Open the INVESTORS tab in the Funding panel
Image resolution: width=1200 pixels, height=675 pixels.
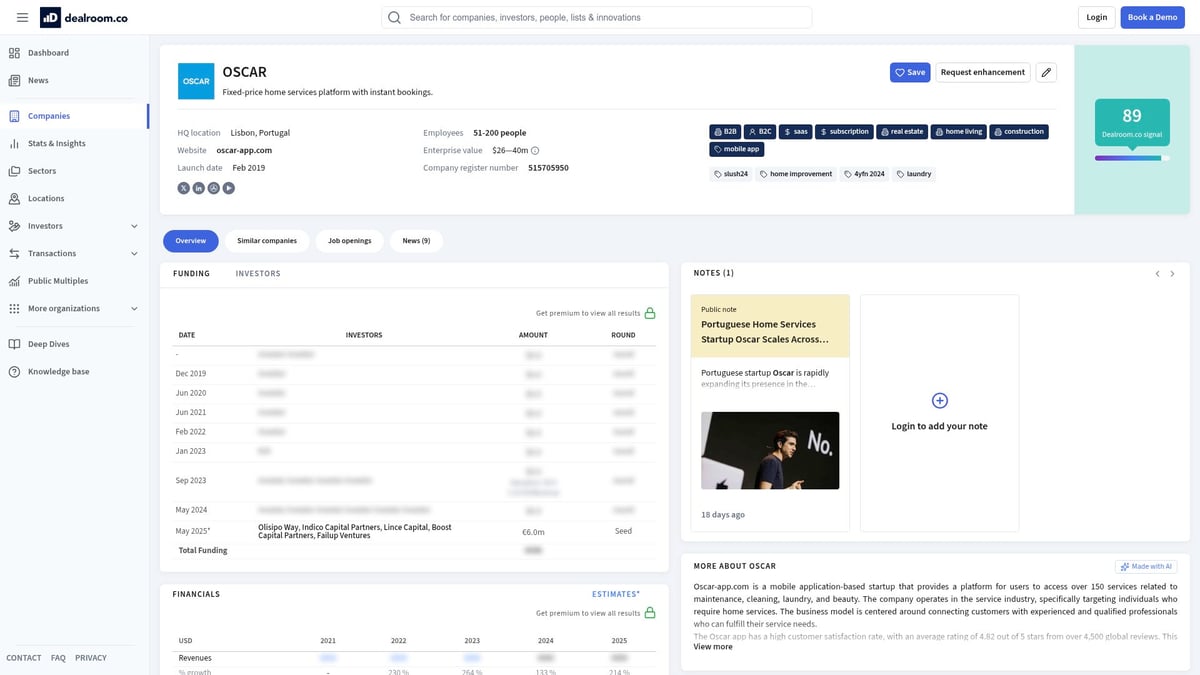(257, 272)
